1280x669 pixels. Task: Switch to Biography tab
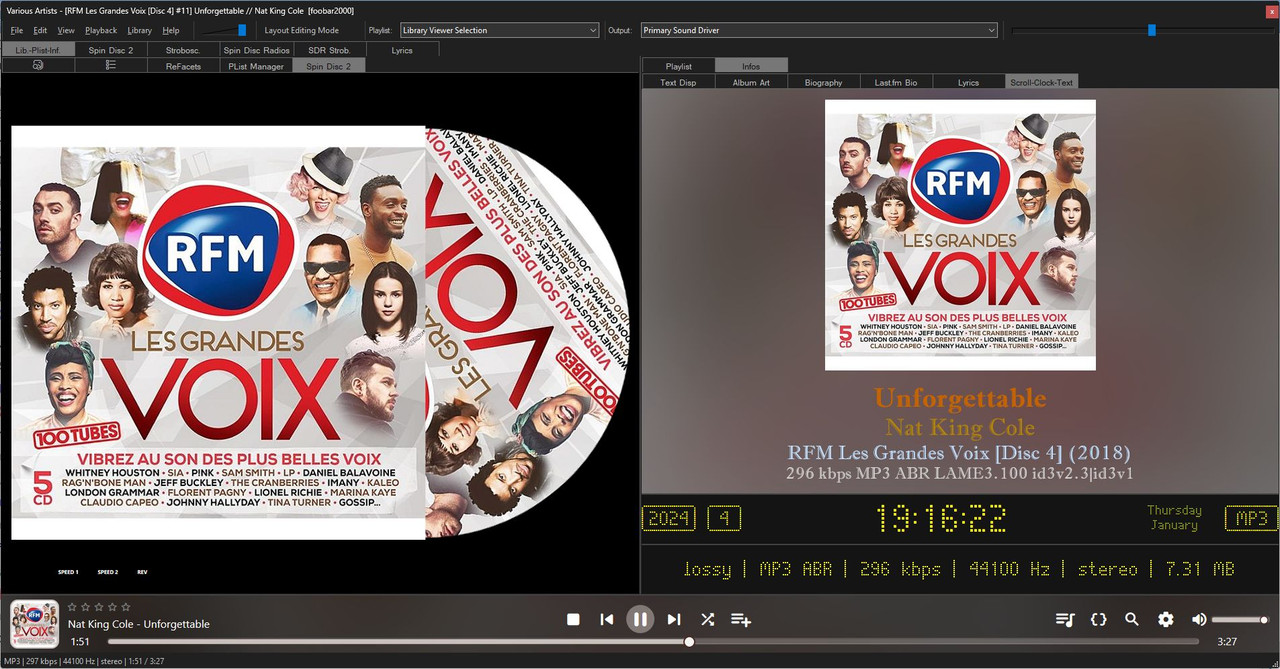tap(824, 82)
